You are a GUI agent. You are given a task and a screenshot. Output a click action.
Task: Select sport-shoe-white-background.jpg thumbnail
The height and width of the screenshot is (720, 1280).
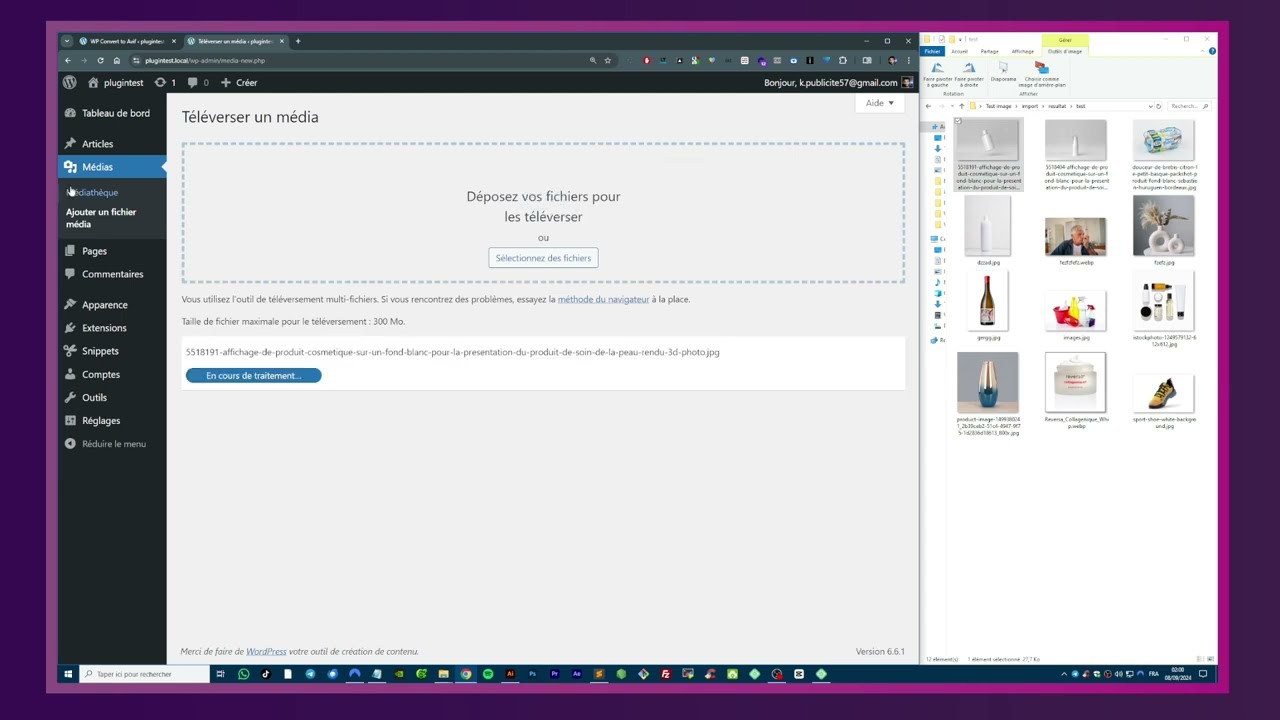[x=1163, y=393]
